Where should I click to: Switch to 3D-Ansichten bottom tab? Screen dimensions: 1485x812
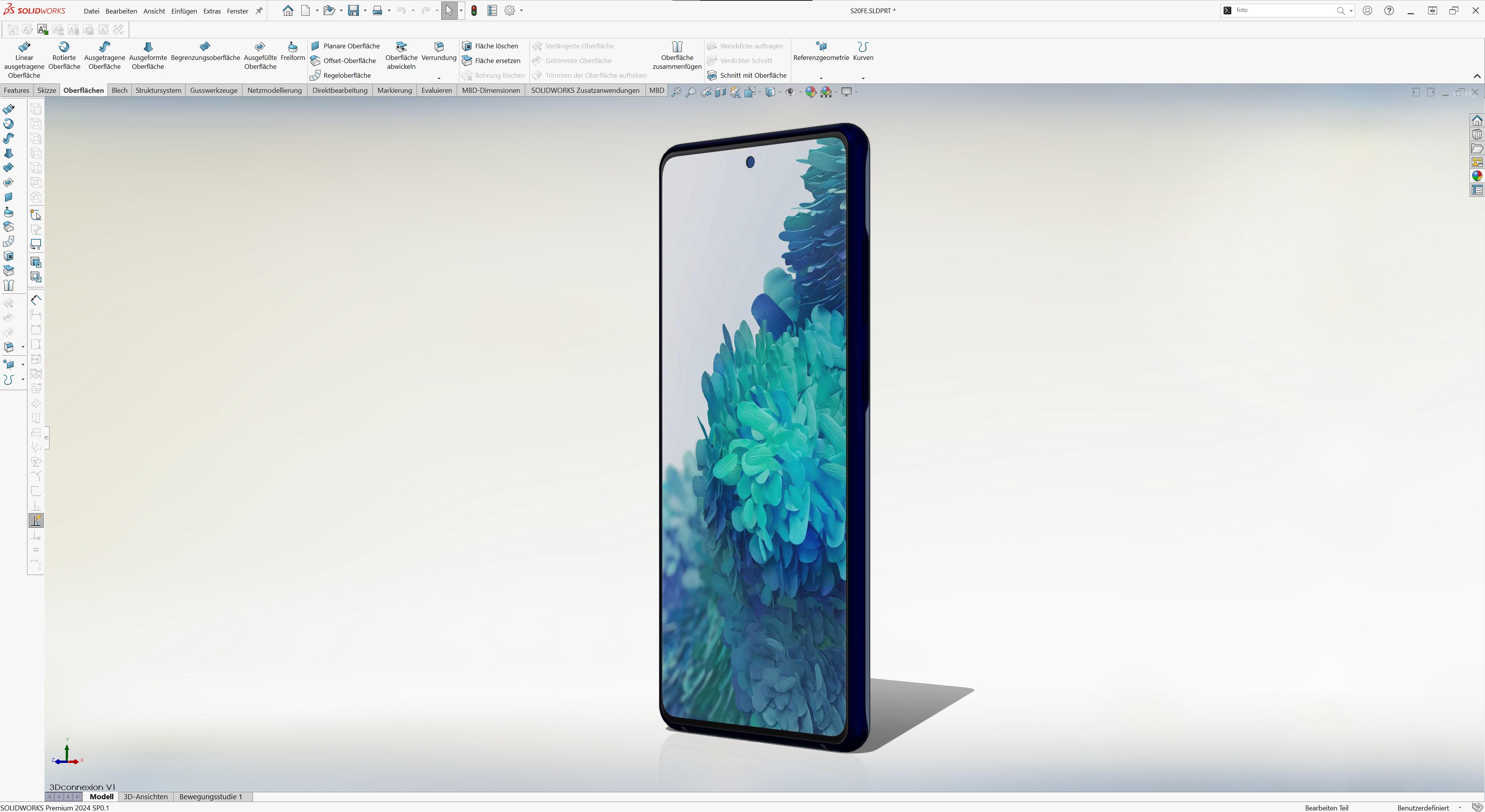[x=145, y=797]
